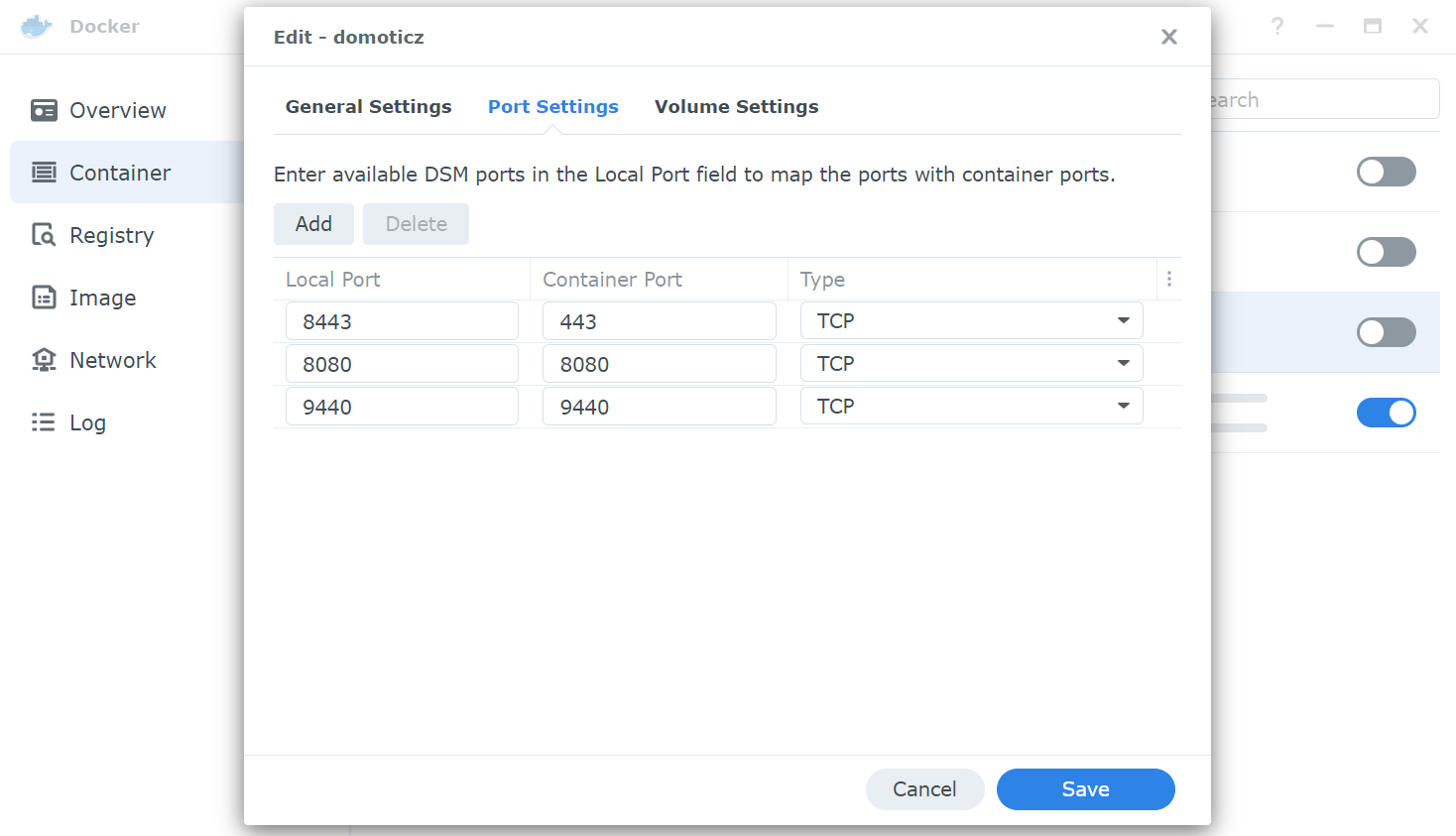
Task: Edit container port field 9440
Action: (x=660, y=407)
